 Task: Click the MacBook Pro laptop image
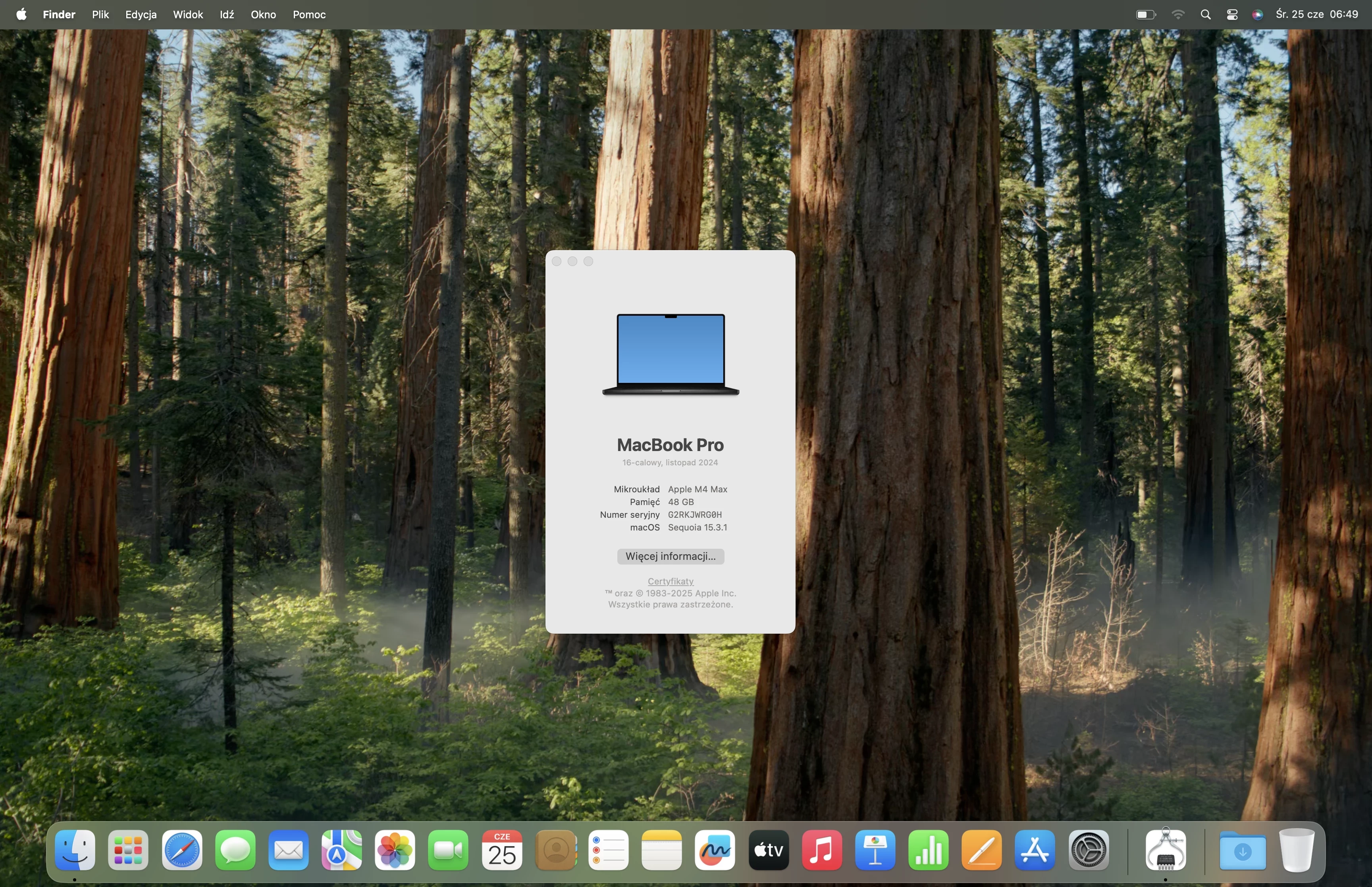pos(670,354)
